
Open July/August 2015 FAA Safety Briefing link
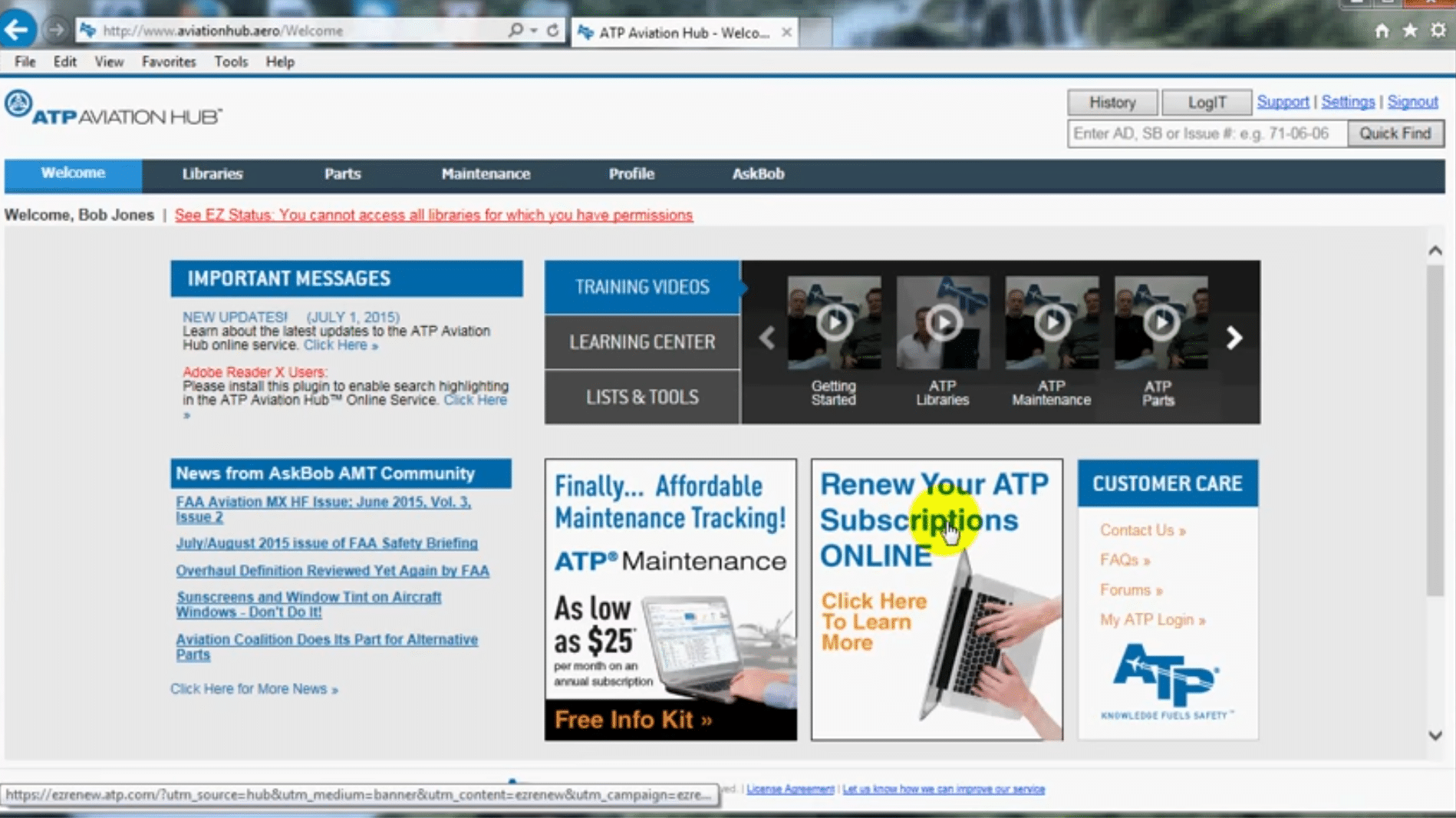pos(327,543)
